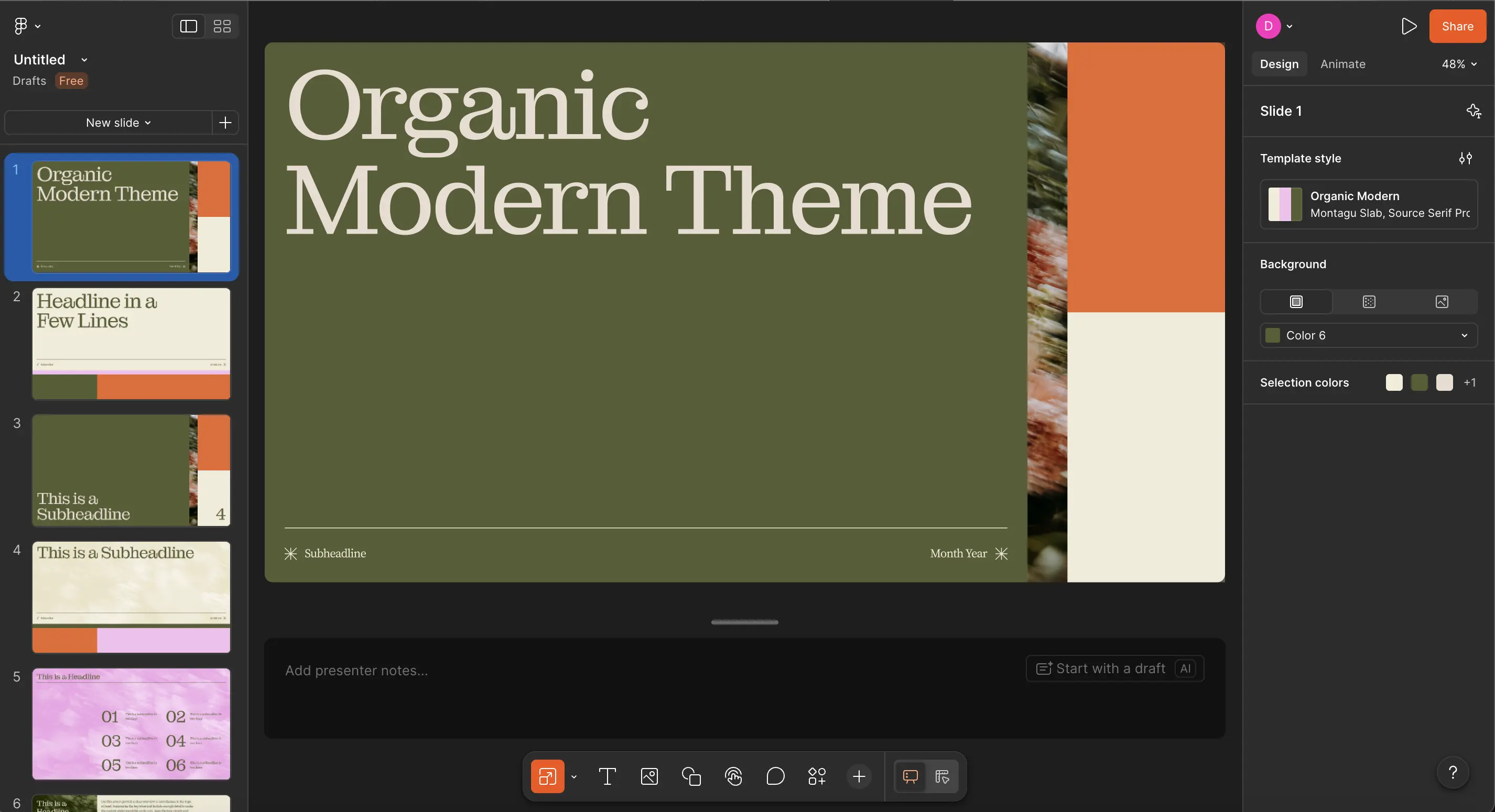Select the Design tab
Viewport: 1495px width, 812px height.
[1279, 64]
